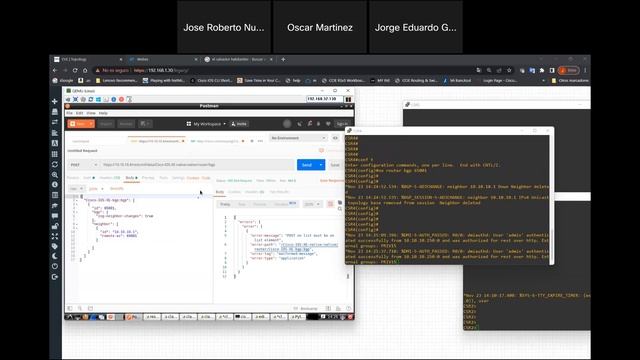Click the power timer icon in sidebar

point(55,267)
